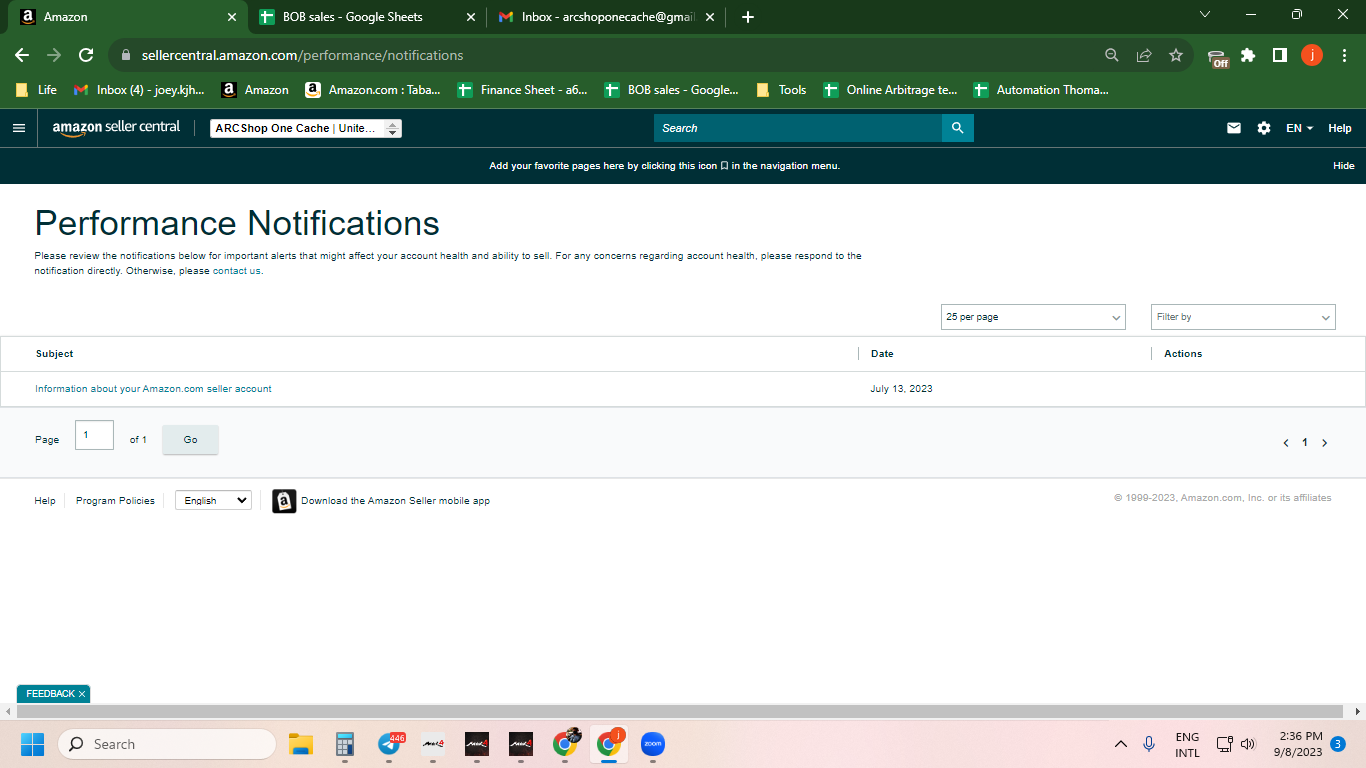Hide the favorite pages banner
1366x768 pixels.
(1344, 166)
